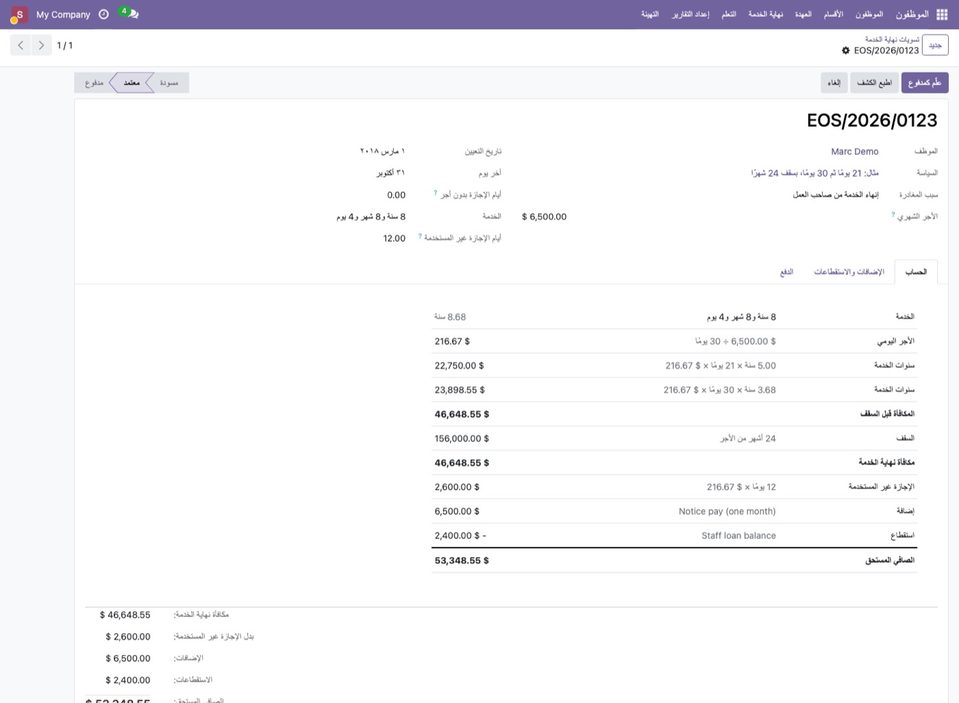Select the مسودة status stage
The image size is (959, 703).
[x=169, y=83]
